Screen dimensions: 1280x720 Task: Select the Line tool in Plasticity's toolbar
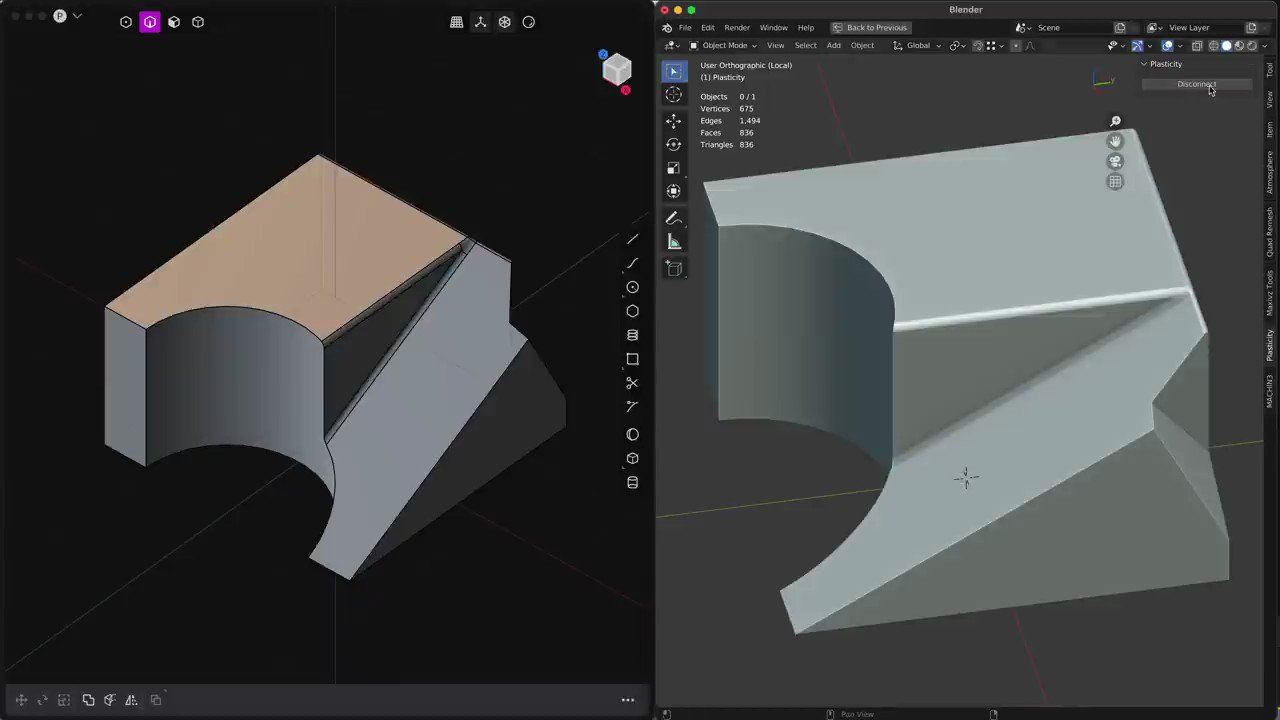tap(632, 239)
